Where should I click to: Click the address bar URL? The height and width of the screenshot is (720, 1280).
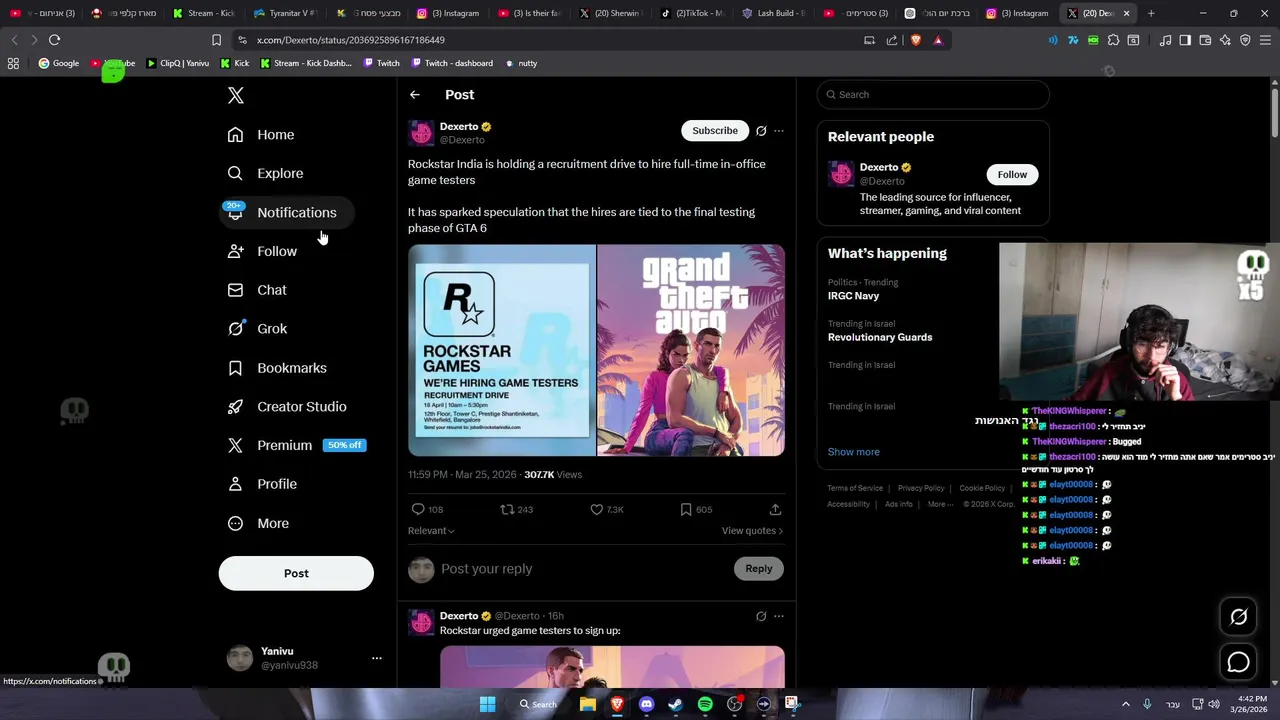click(x=351, y=40)
